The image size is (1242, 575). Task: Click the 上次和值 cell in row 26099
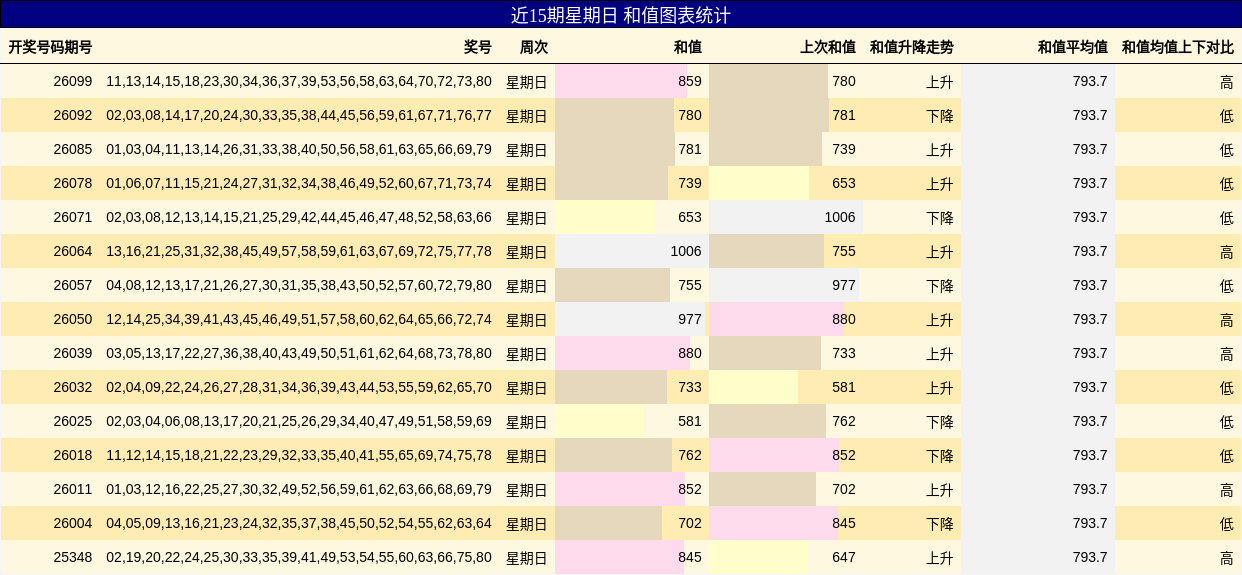(x=786, y=81)
